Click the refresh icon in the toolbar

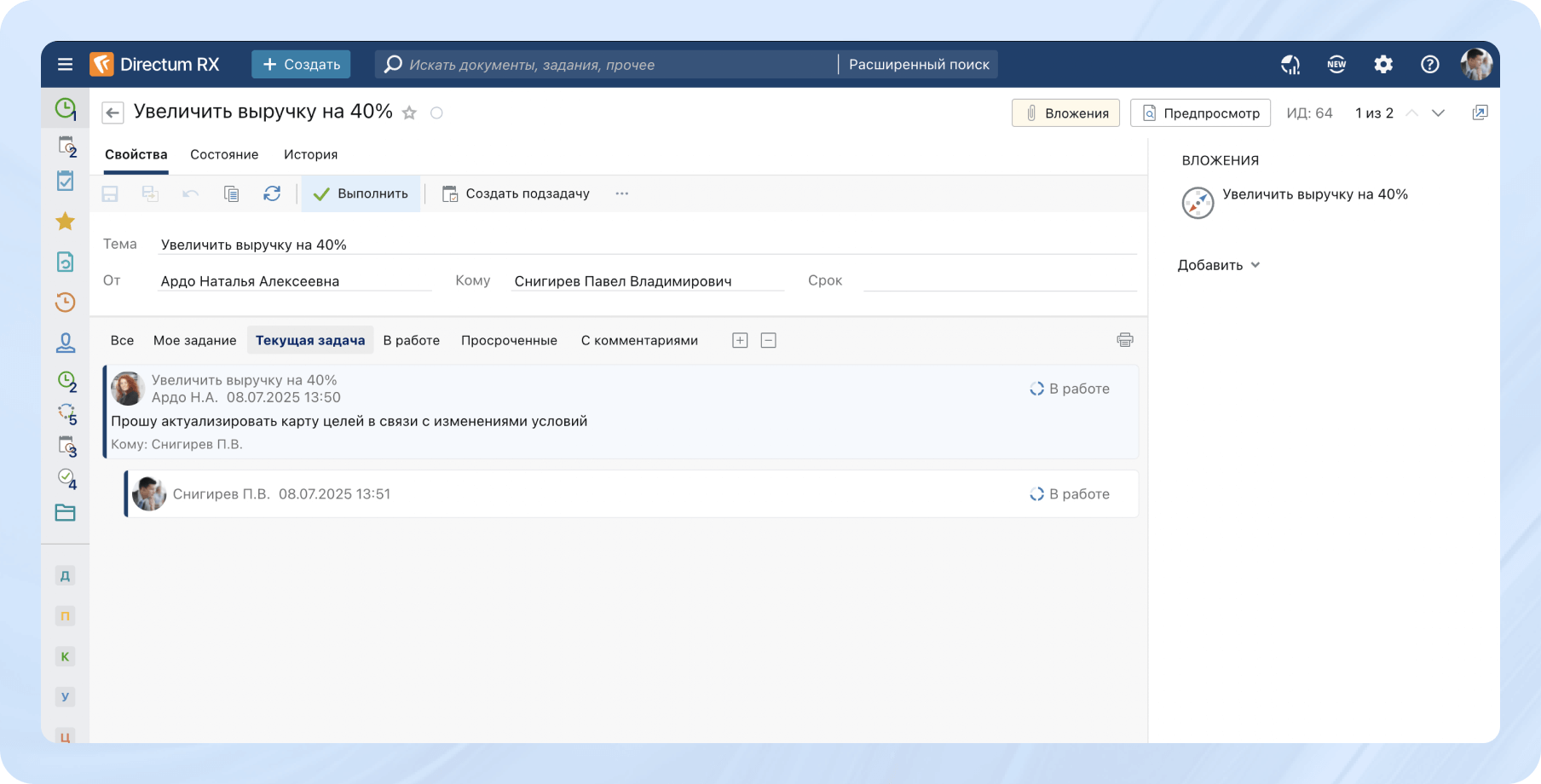272,193
